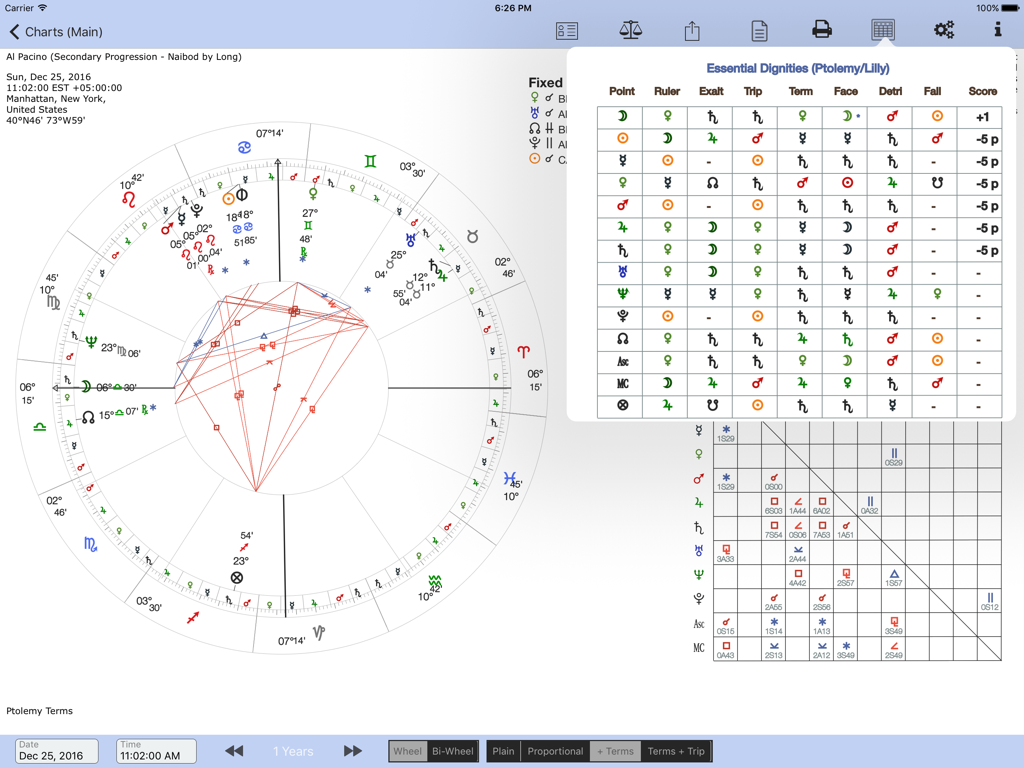Open the chart settings gears icon
Viewport: 1024px width, 768px height.
pyautogui.click(x=944, y=30)
